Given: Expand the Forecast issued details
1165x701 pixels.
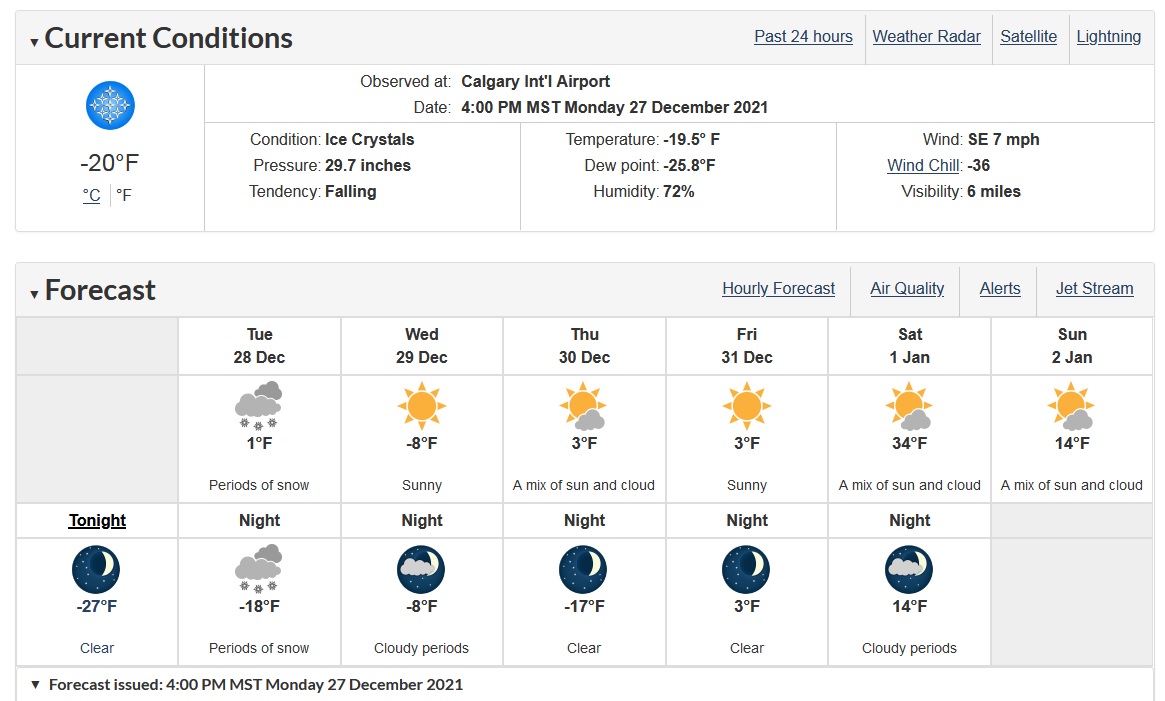Looking at the screenshot, I should coord(35,684).
